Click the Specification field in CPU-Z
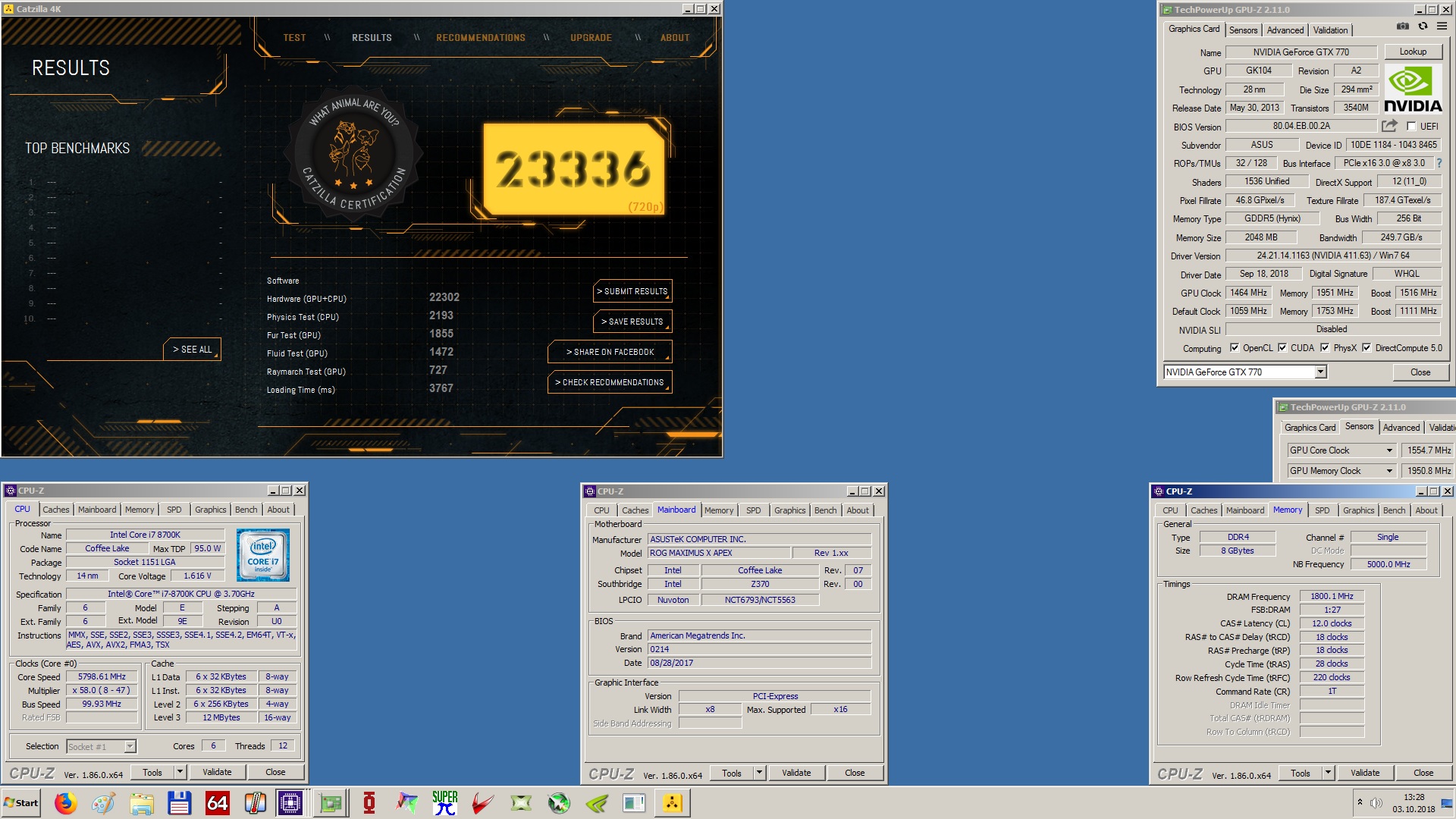This screenshot has width=1456, height=819. 181,594
